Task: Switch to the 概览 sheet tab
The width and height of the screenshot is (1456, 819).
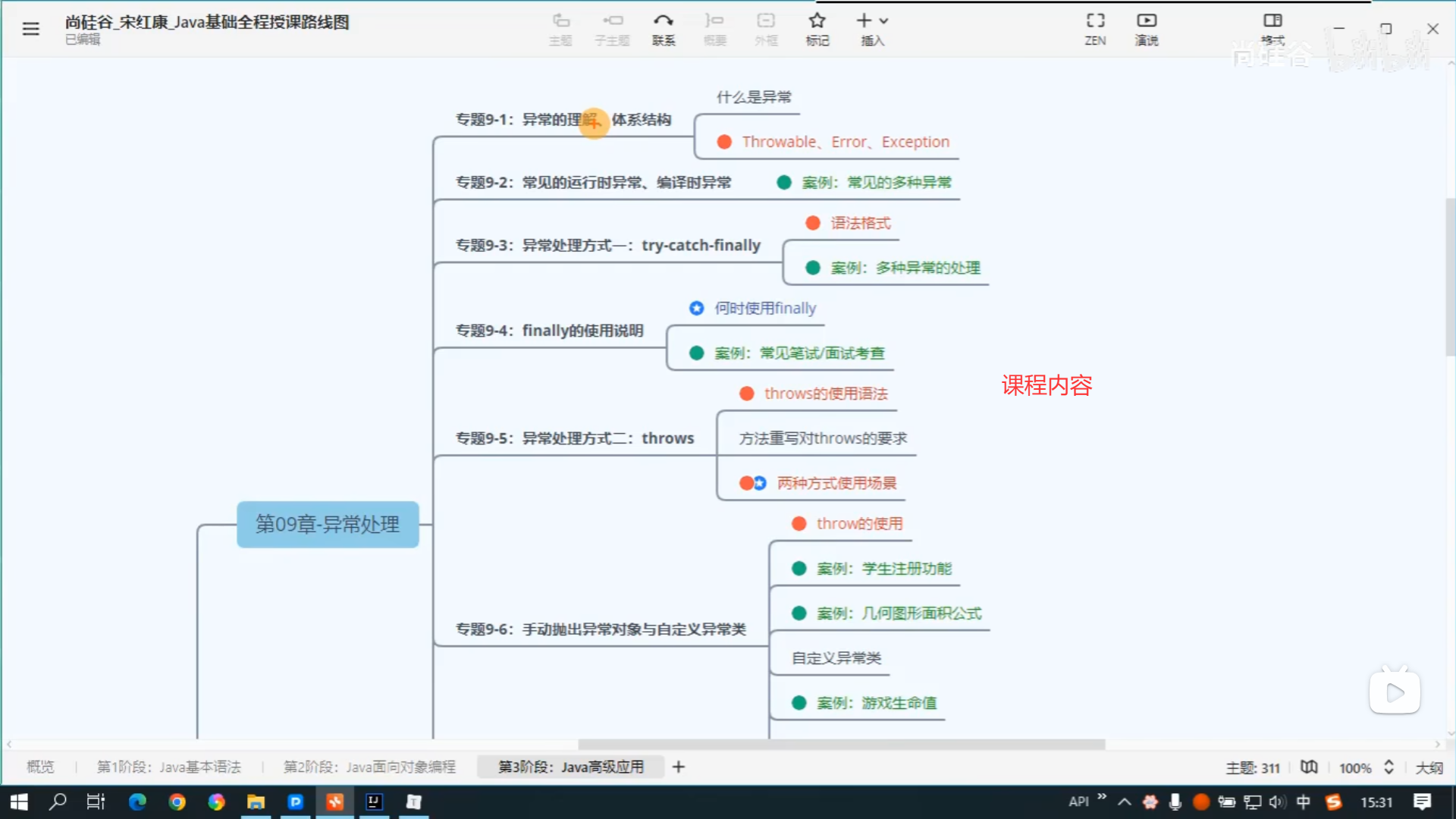Action: pyautogui.click(x=40, y=767)
